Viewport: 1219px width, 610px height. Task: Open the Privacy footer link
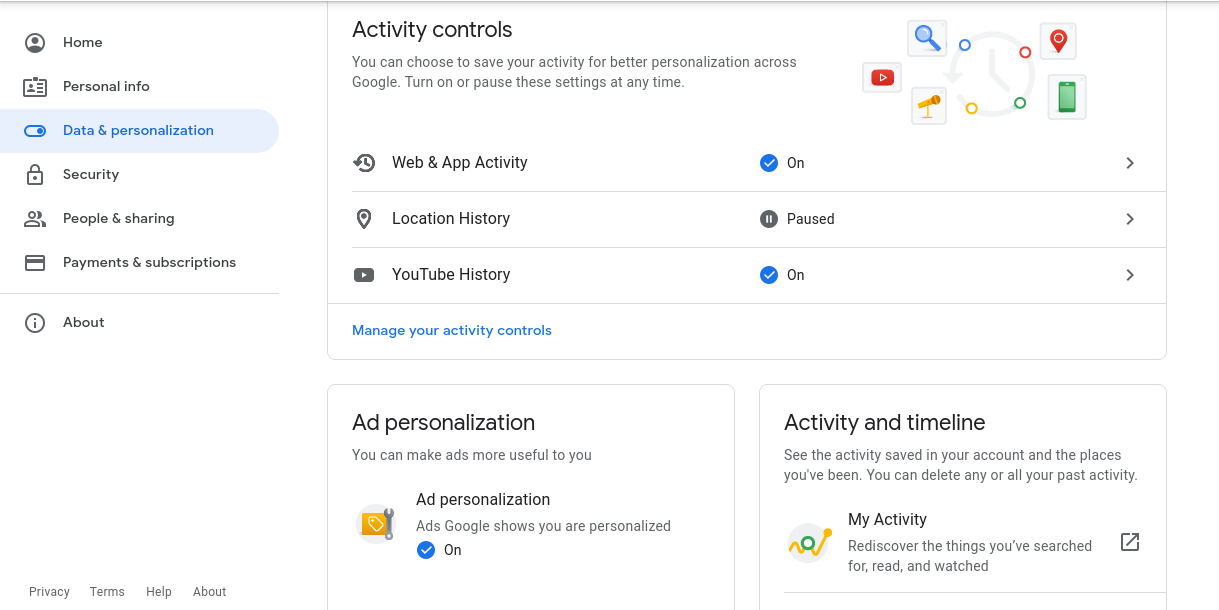click(x=49, y=591)
